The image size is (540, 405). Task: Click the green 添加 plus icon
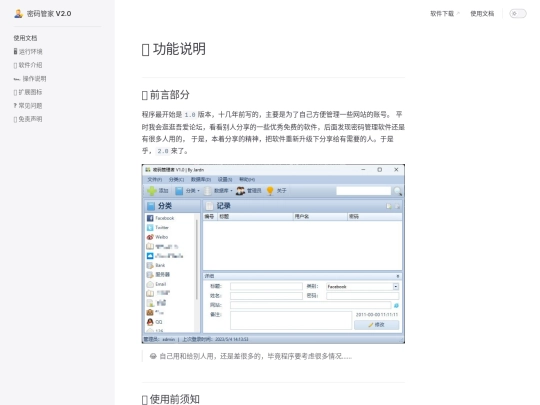click(x=152, y=190)
